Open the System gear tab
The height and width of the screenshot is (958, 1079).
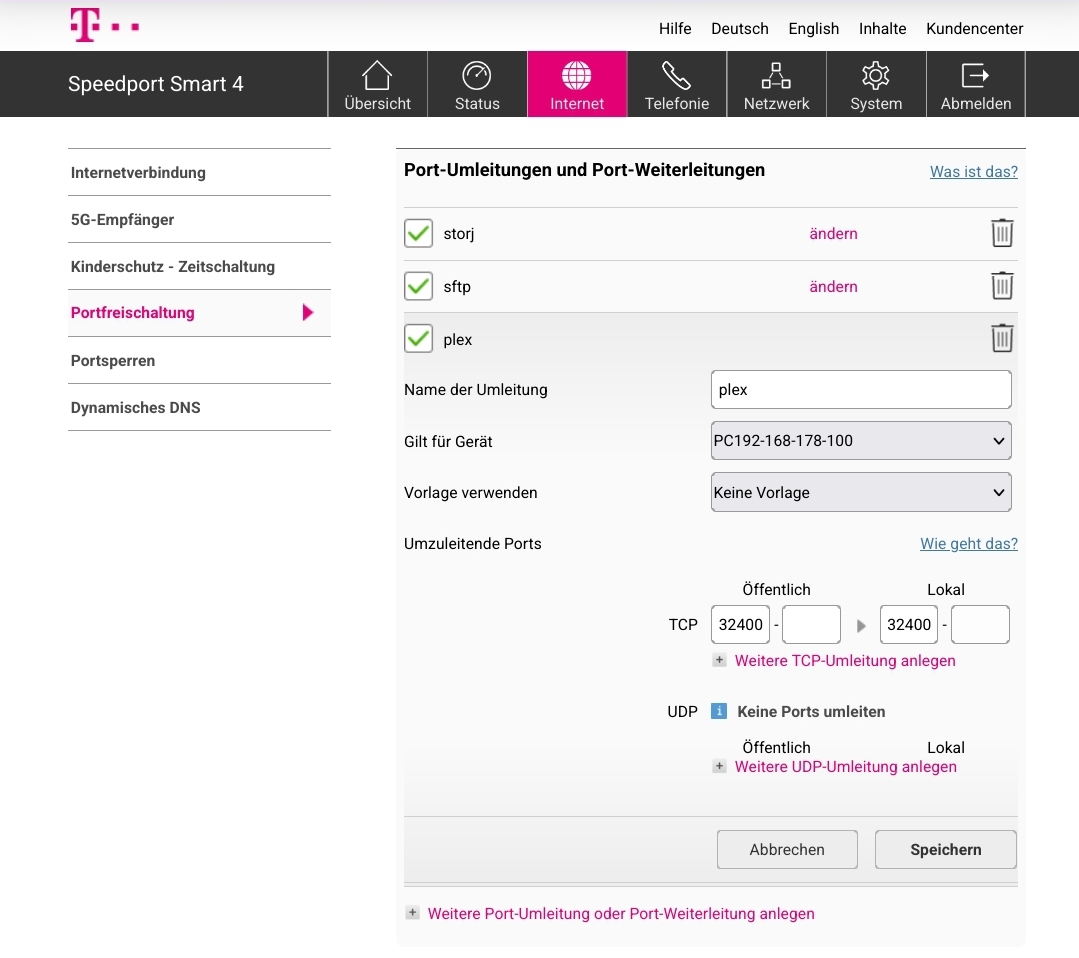tap(876, 84)
